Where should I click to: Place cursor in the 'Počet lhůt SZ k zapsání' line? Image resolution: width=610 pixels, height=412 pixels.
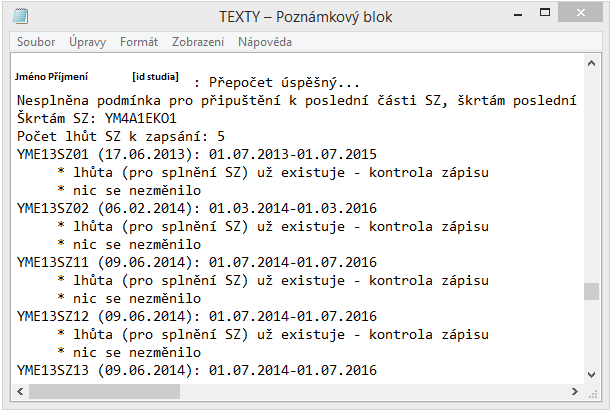[x=121, y=136]
